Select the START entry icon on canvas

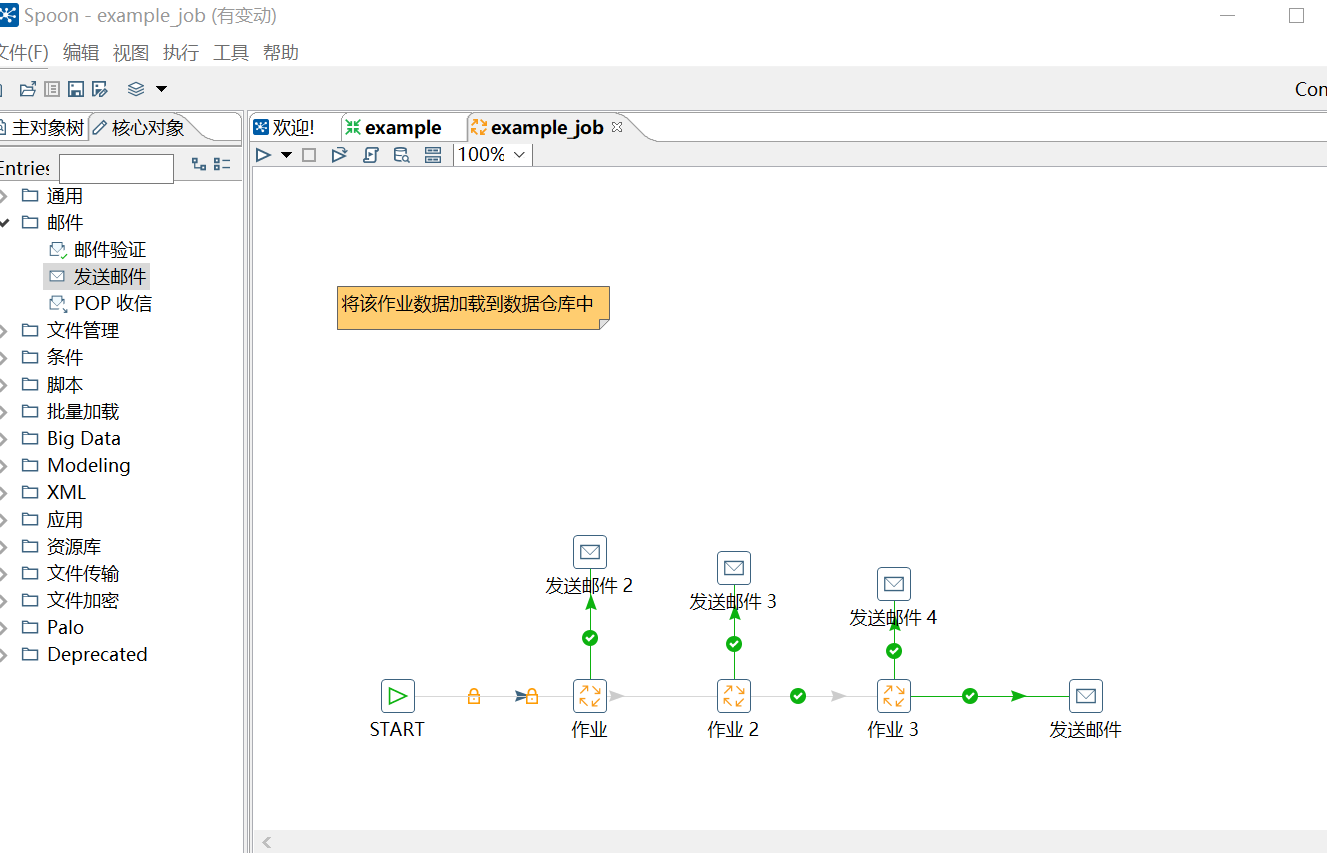(x=397, y=696)
